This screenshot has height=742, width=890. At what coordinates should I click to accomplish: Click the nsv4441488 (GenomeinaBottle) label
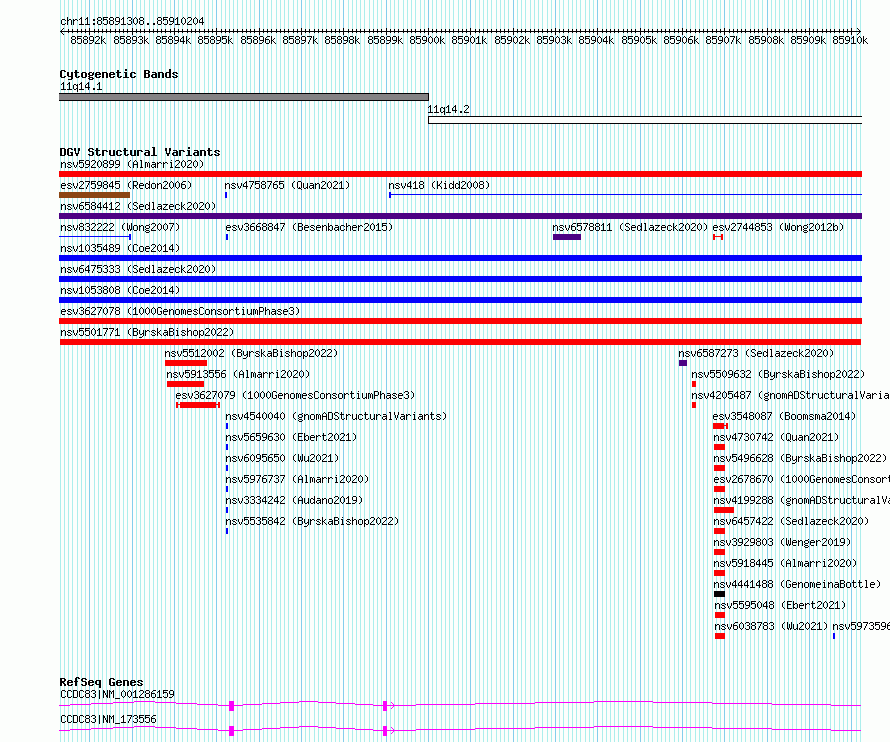(x=797, y=585)
